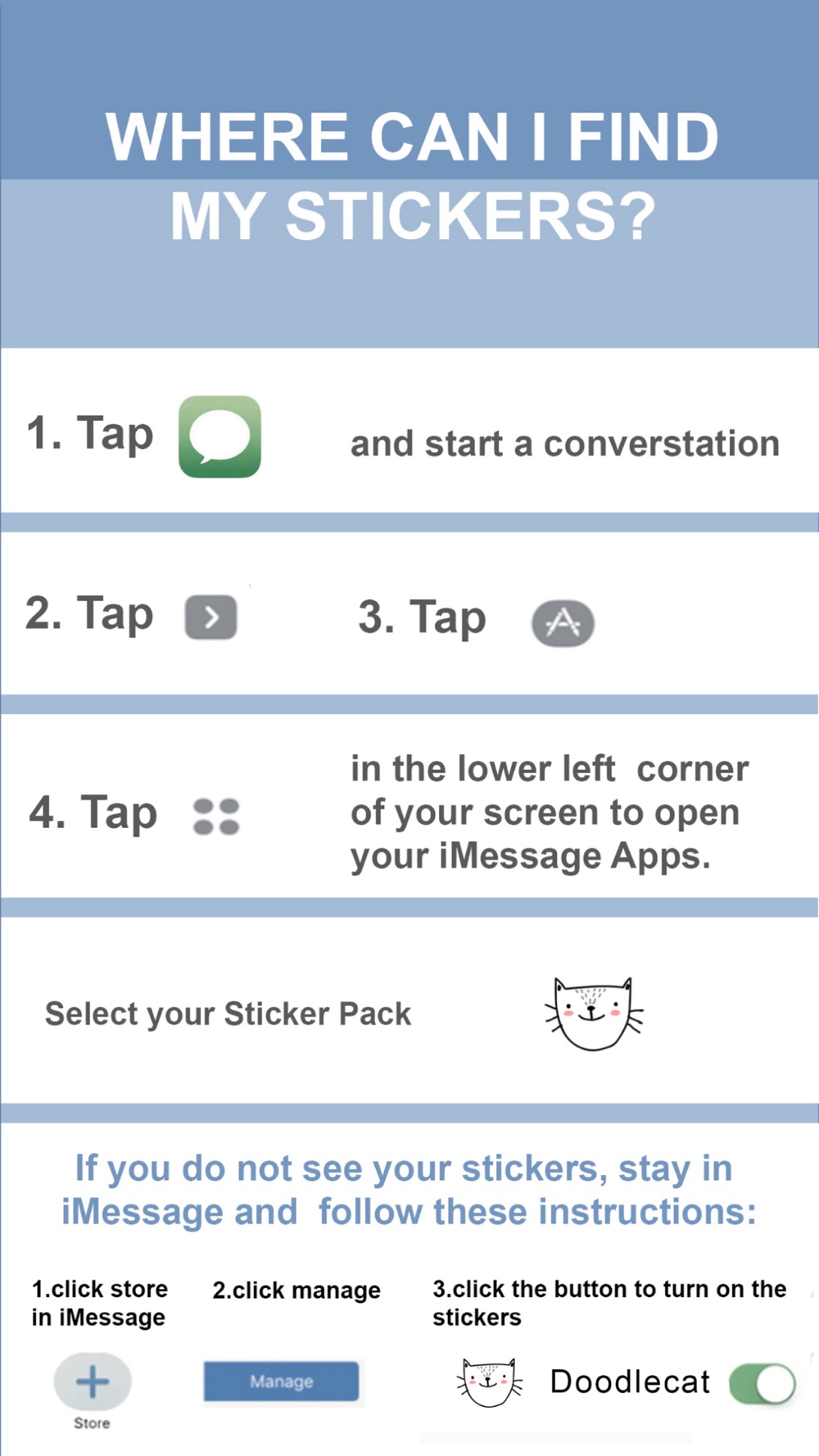The width and height of the screenshot is (819, 1456).
Task: Click the 'Store' caption under plus icon
Action: tap(92, 1423)
